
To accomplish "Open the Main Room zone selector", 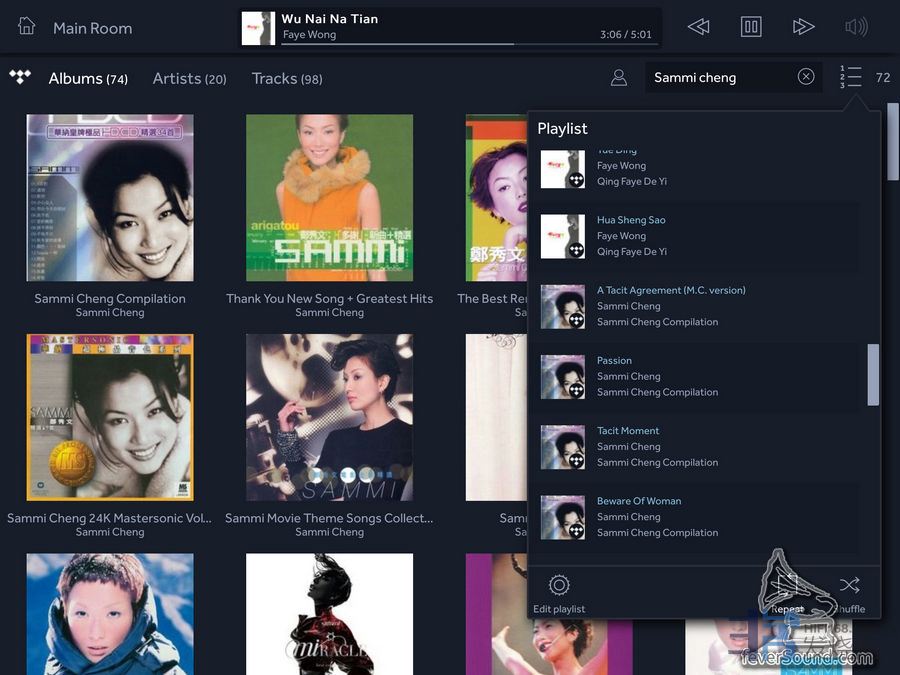I will (92, 28).
